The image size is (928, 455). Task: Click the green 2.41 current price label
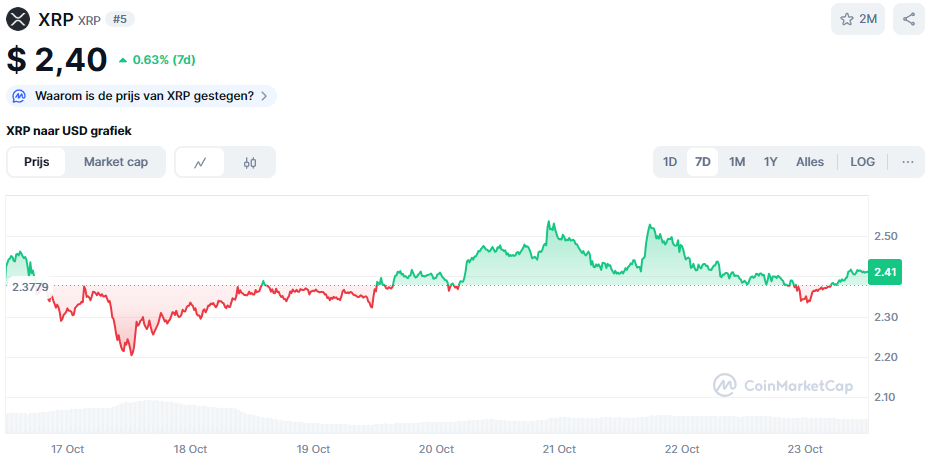[x=885, y=272]
